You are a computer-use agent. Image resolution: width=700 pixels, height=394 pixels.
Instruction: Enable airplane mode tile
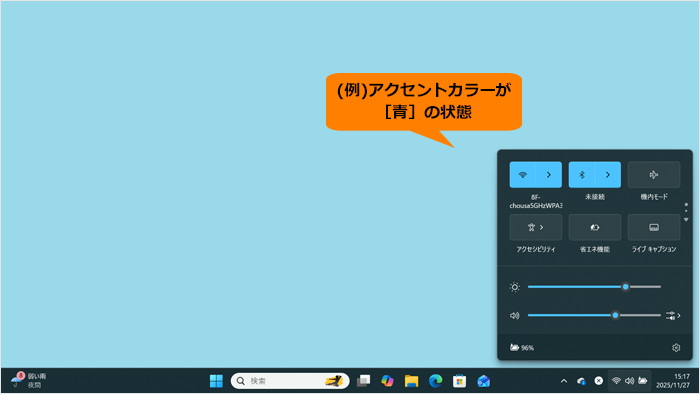coord(654,175)
